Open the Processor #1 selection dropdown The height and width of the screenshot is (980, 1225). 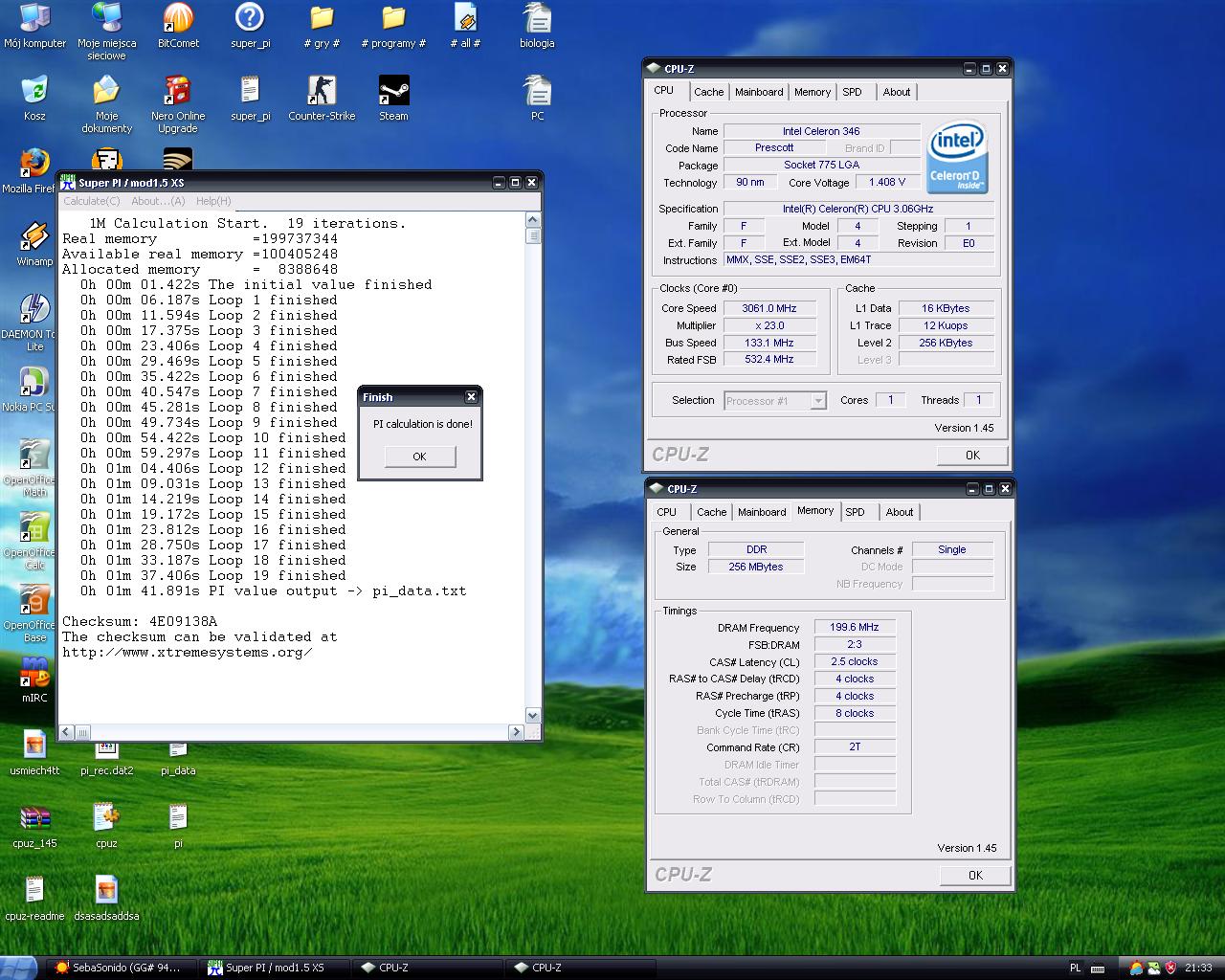coord(775,401)
